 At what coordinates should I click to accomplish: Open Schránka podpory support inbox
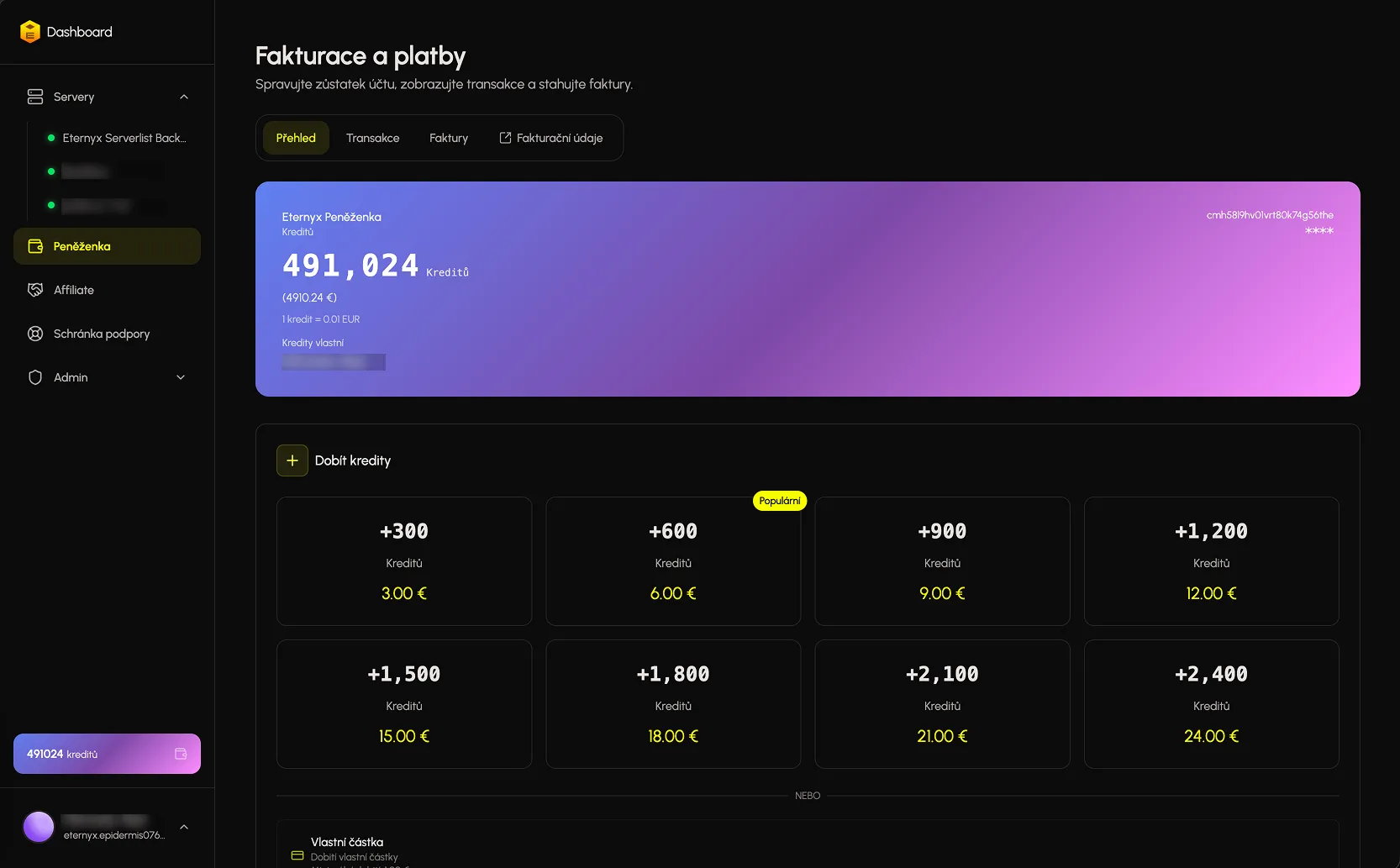[x=107, y=334]
